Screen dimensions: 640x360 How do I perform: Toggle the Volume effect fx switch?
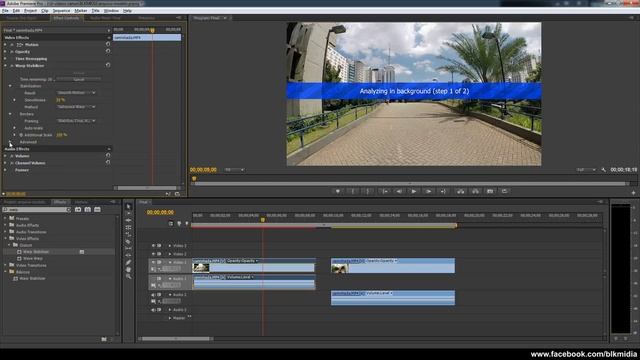coord(12,156)
